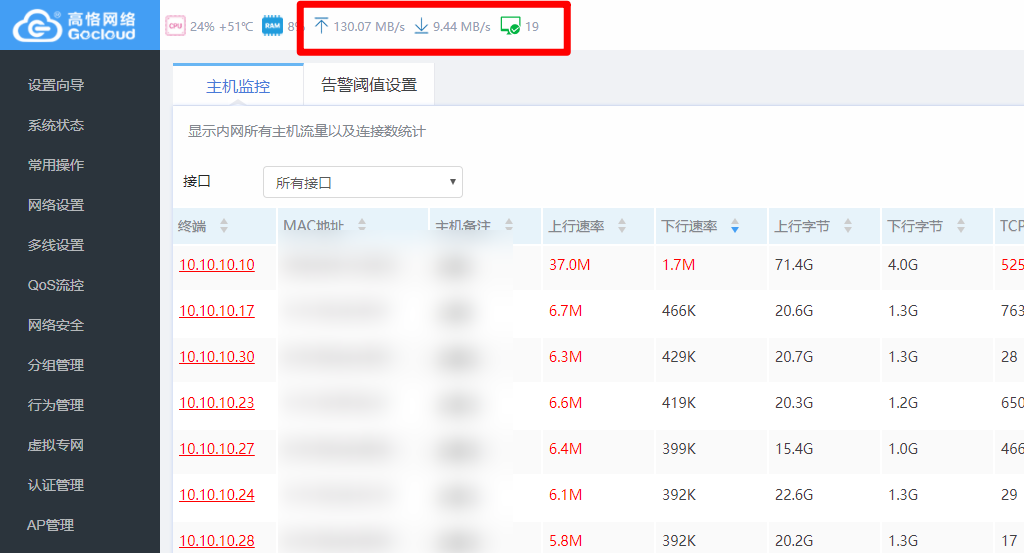Open 虚拟专网 in the sidebar
This screenshot has width=1024, height=553.
tap(56, 445)
